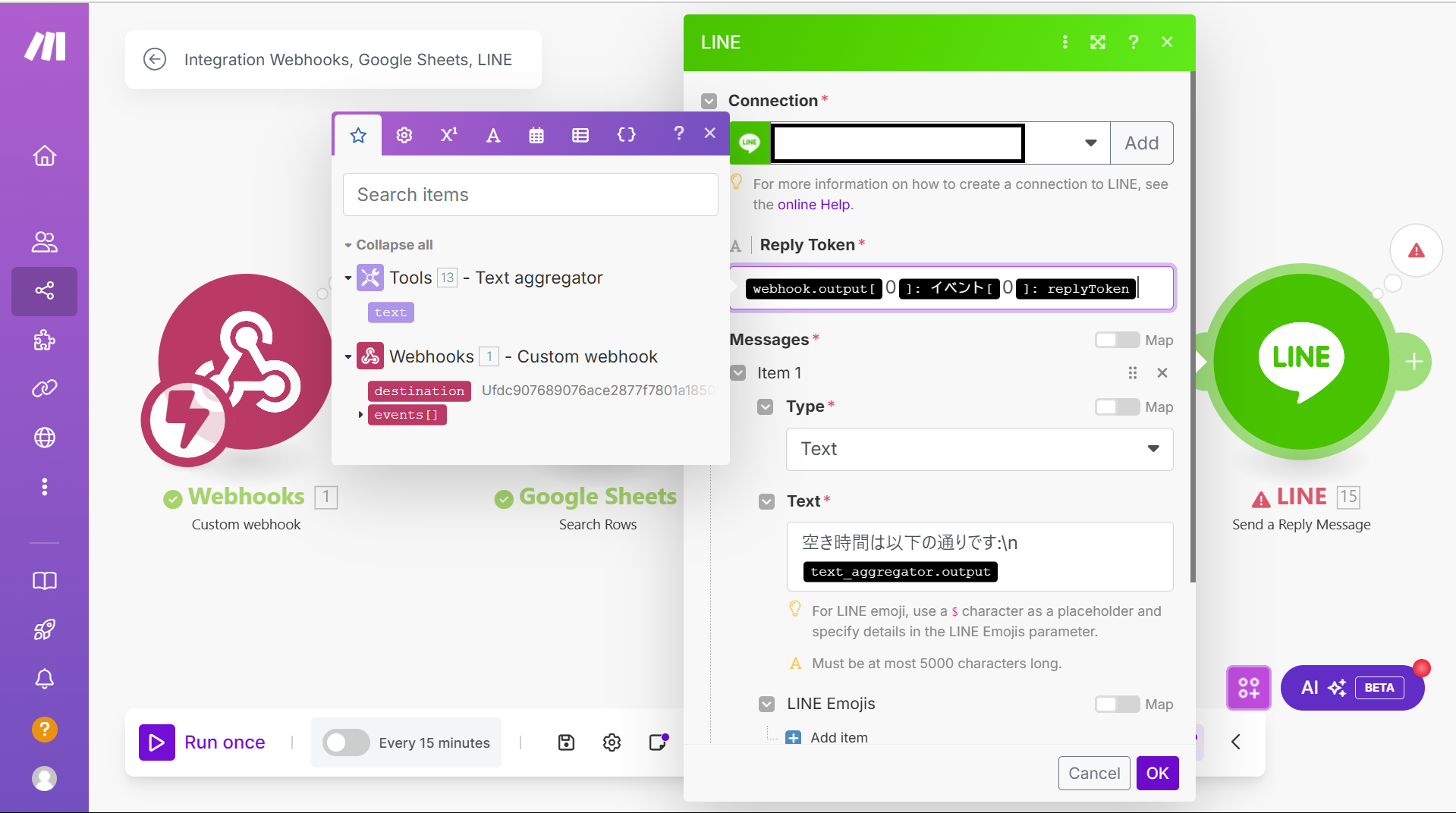Expand the collapsed panel chevron at bottom right

click(1236, 742)
